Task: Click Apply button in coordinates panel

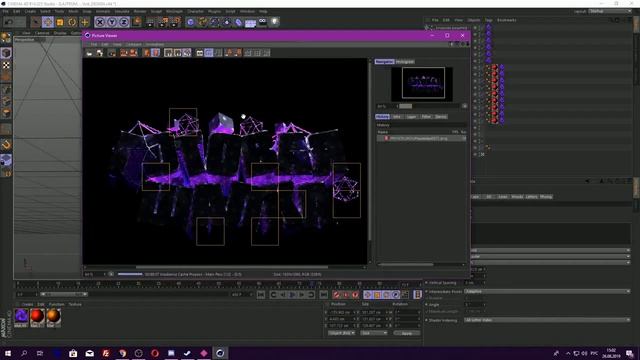Action: pos(407,333)
